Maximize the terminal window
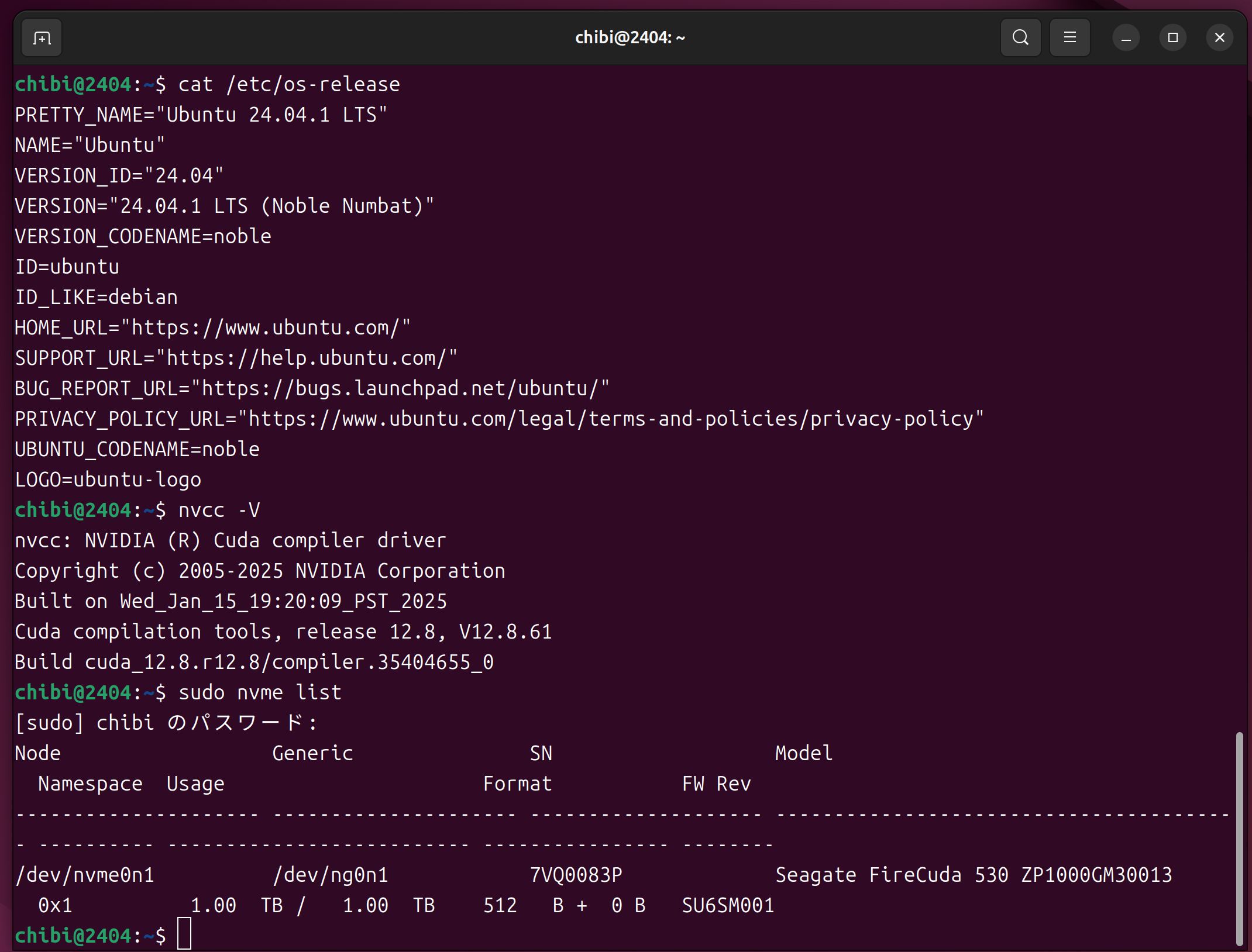Screen dimensions: 1252x952 (x=1172, y=38)
